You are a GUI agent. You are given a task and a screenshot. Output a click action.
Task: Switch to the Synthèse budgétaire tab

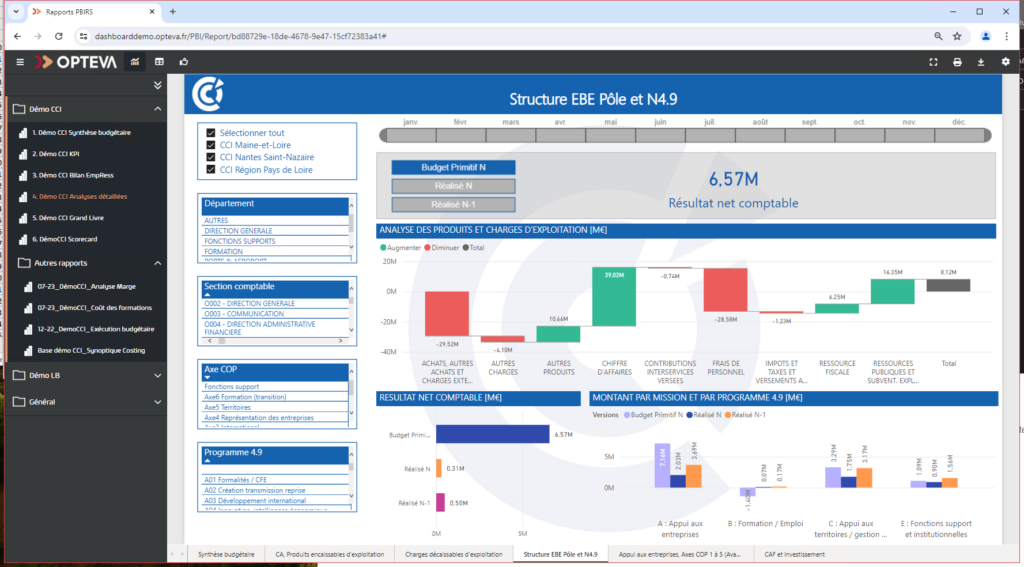coord(225,553)
